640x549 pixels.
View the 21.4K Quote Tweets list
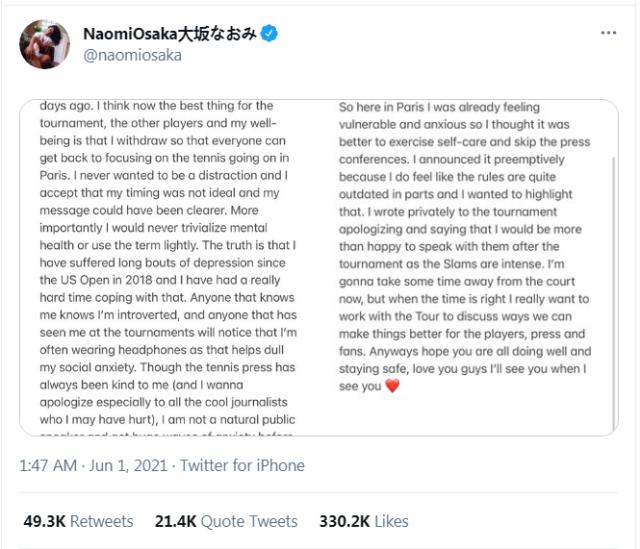[226, 521]
